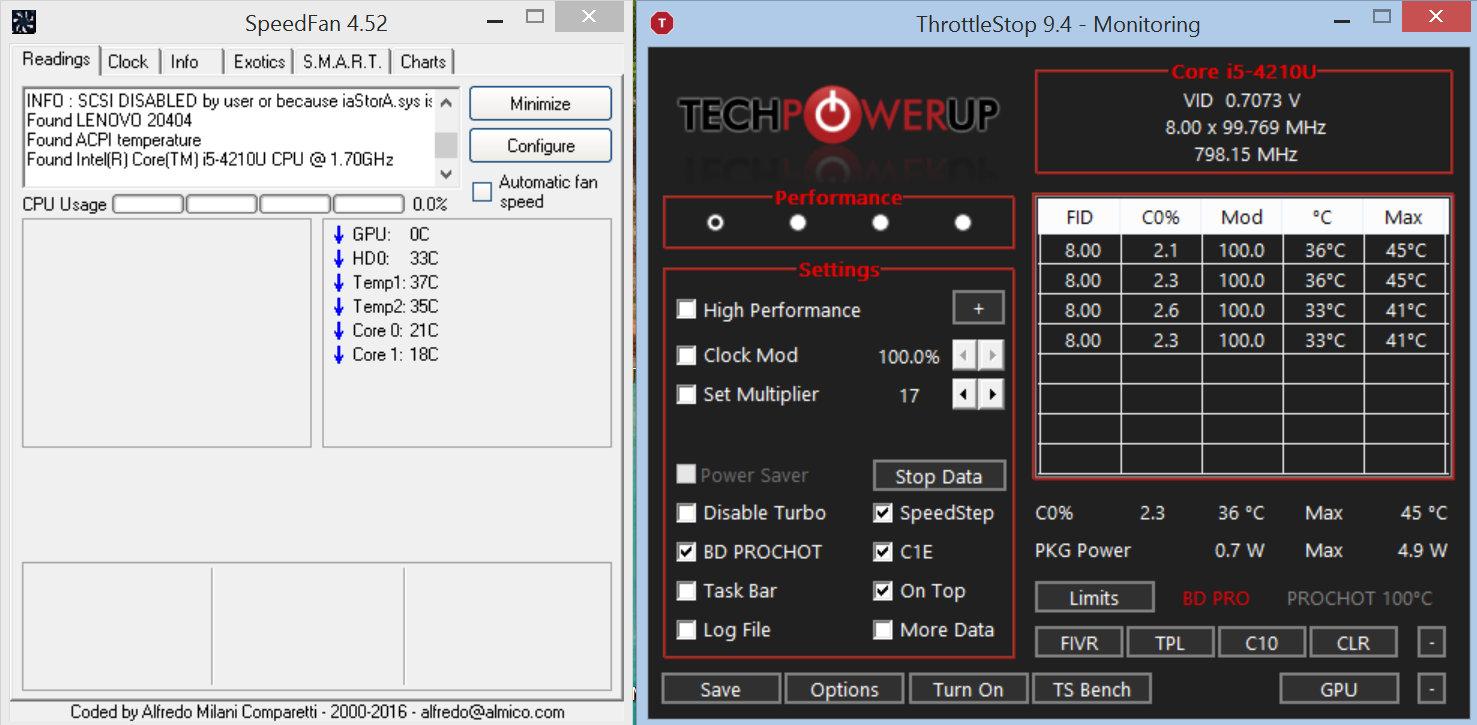Select the fourth Performance profile radio button
The height and width of the screenshot is (725, 1477).
coord(963,222)
